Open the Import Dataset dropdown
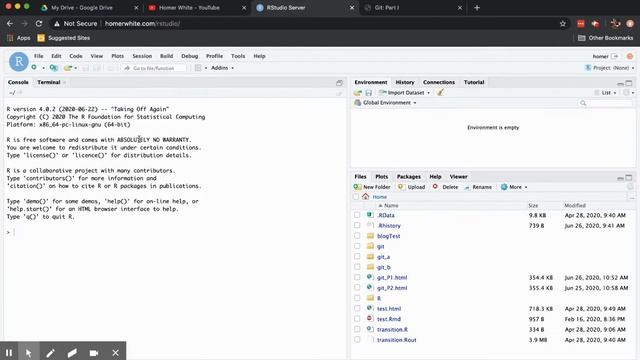The width and height of the screenshot is (640, 360). click(x=404, y=93)
